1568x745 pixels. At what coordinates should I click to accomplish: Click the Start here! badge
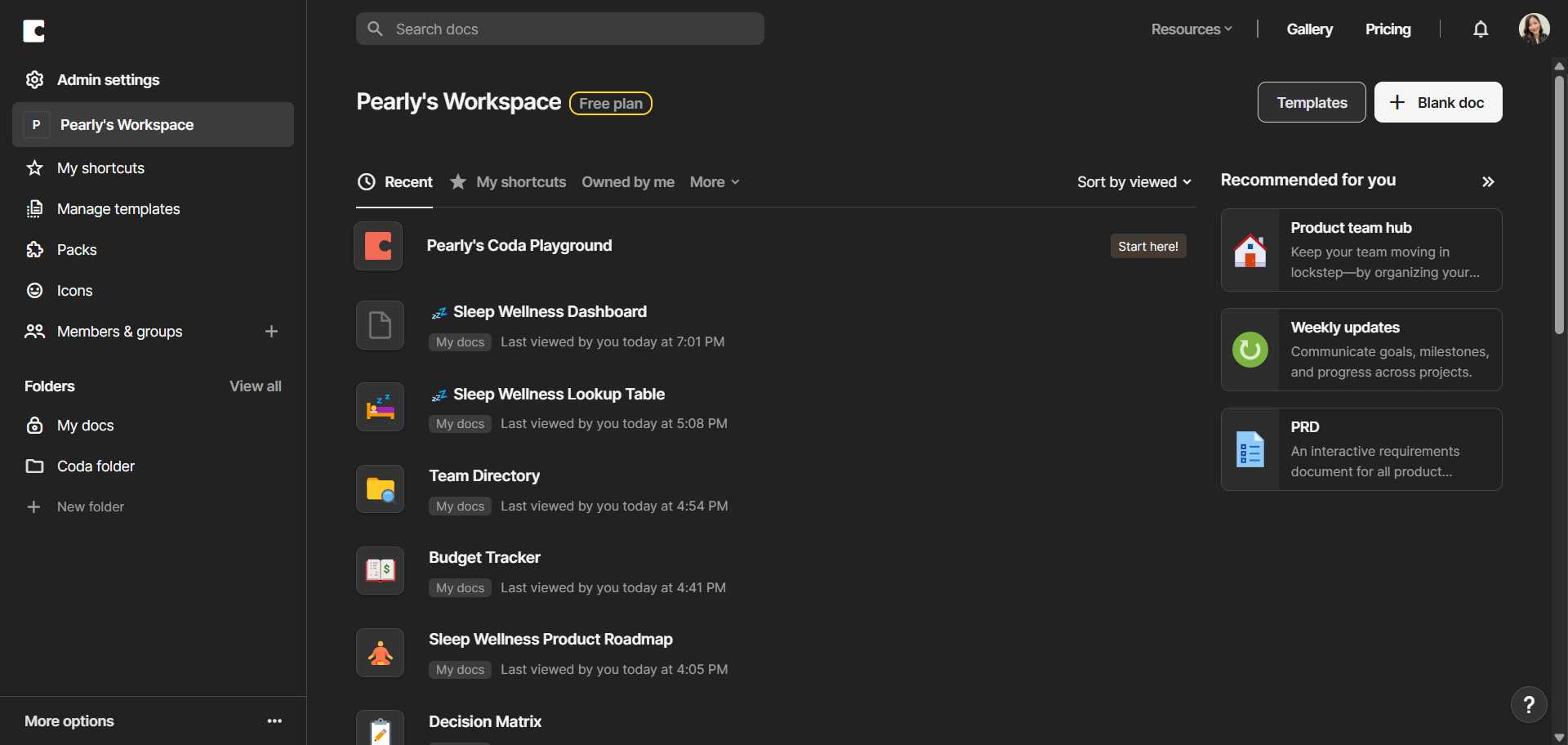1148,246
